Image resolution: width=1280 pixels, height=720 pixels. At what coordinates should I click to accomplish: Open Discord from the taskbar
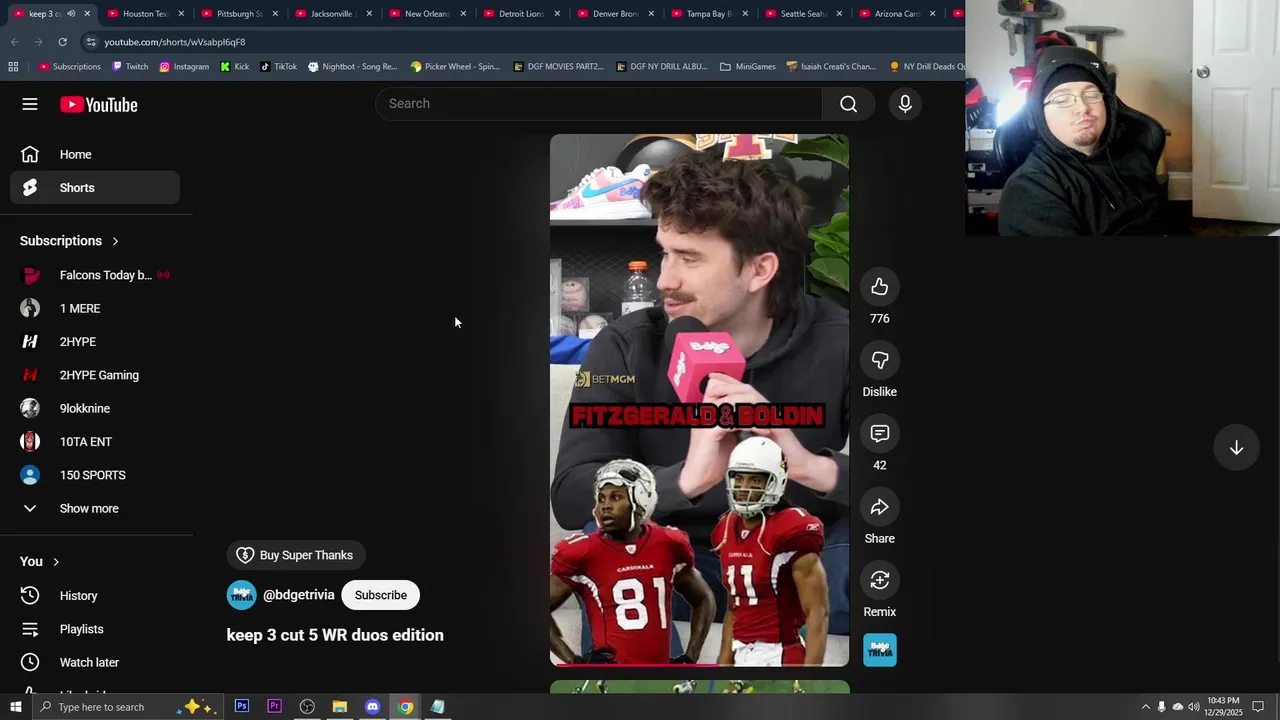pos(372,707)
